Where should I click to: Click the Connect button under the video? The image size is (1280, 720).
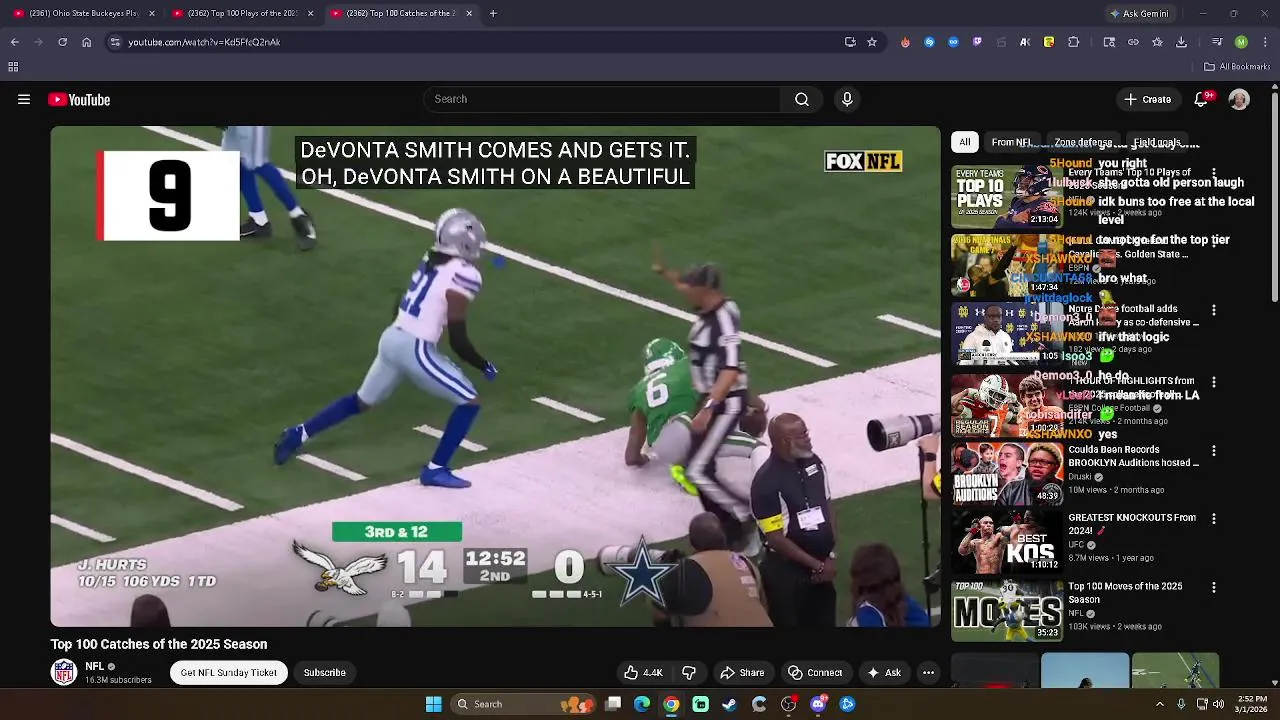[815, 673]
